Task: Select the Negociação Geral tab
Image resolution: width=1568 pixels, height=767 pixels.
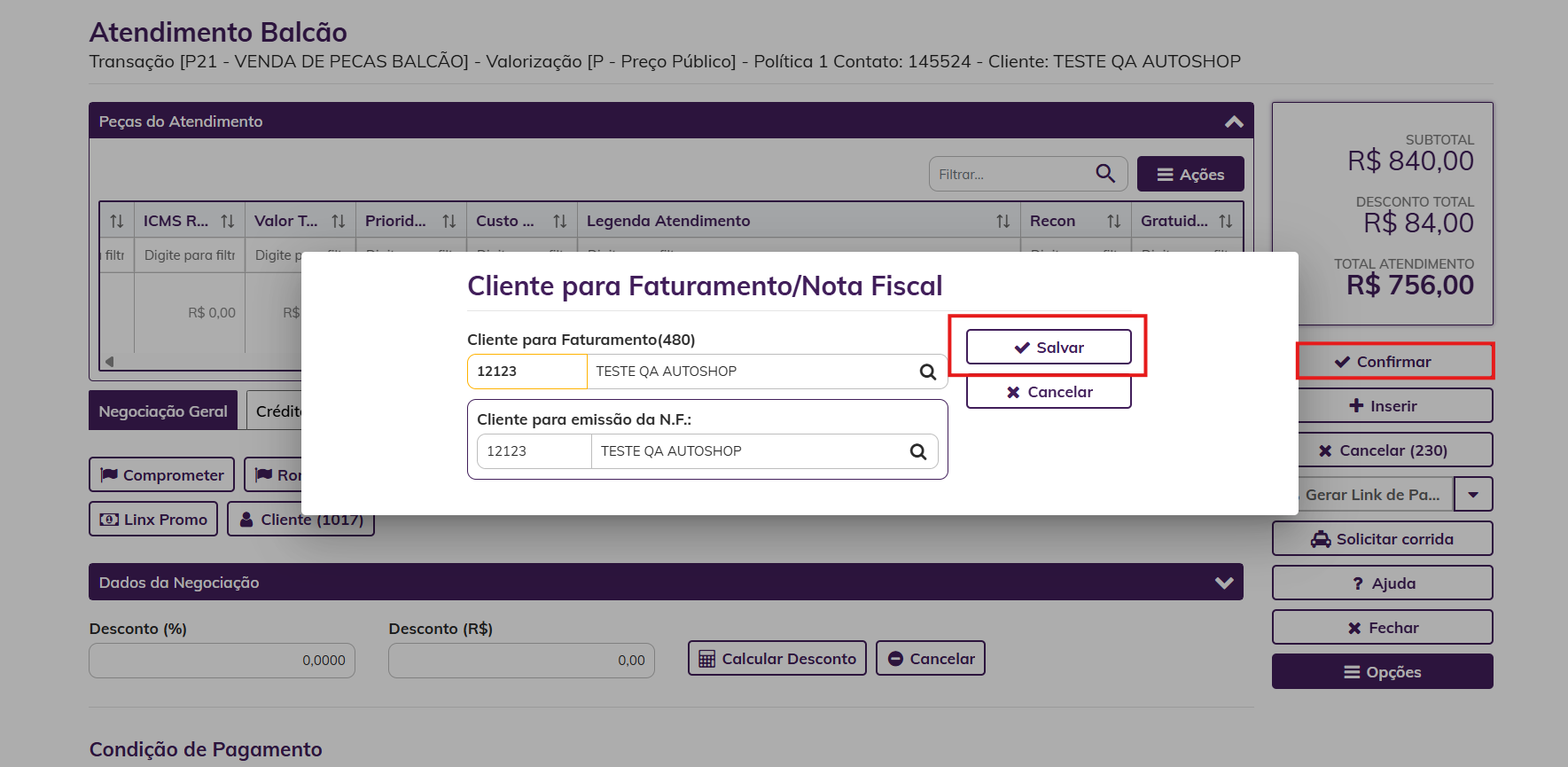Action: pos(163,411)
